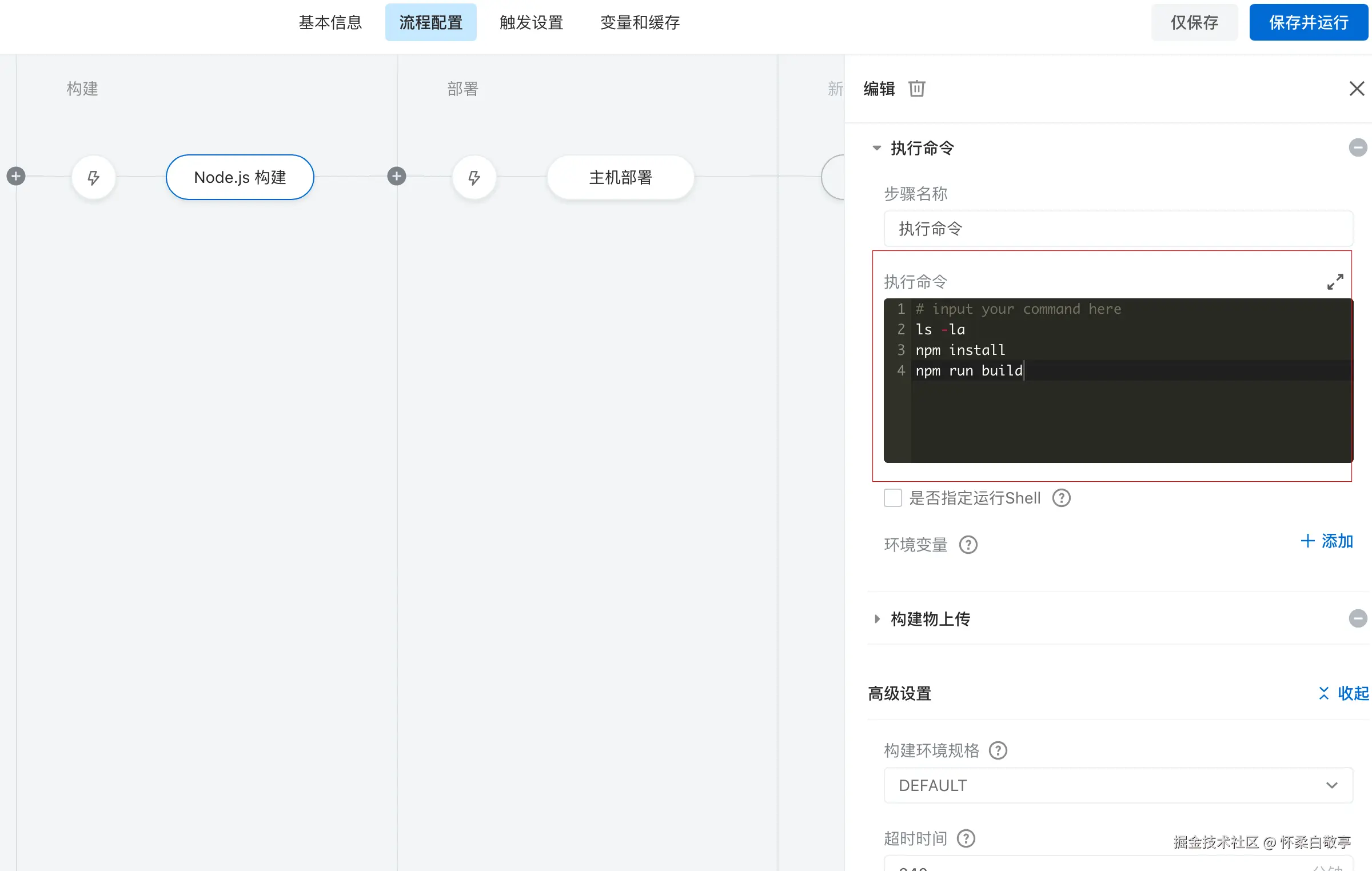Screen dimensions: 1372x871
Task: Select the 主机部署 pipeline node
Action: pyautogui.click(x=620, y=177)
